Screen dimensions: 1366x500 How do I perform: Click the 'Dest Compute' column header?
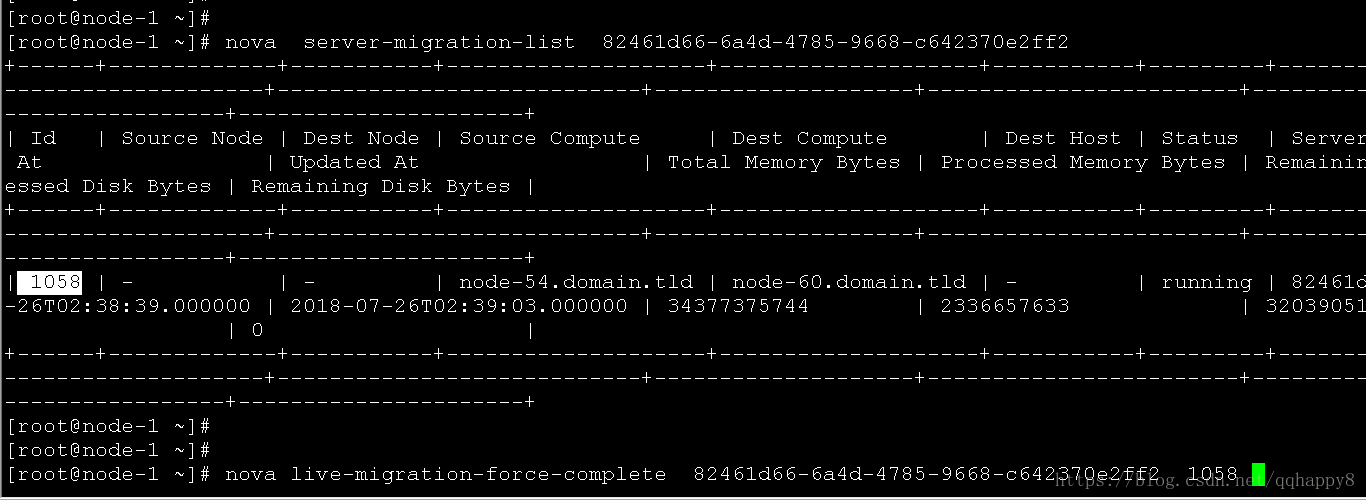(x=809, y=138)
